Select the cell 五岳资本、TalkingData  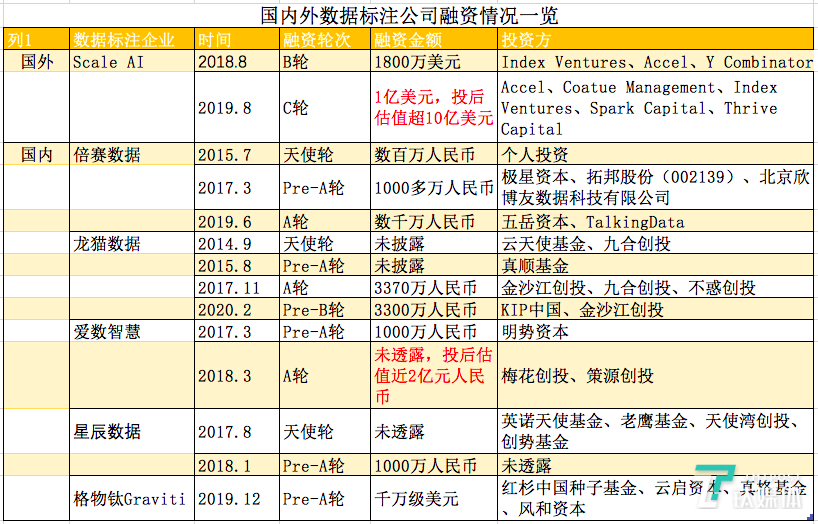click(x=656, y=221)
